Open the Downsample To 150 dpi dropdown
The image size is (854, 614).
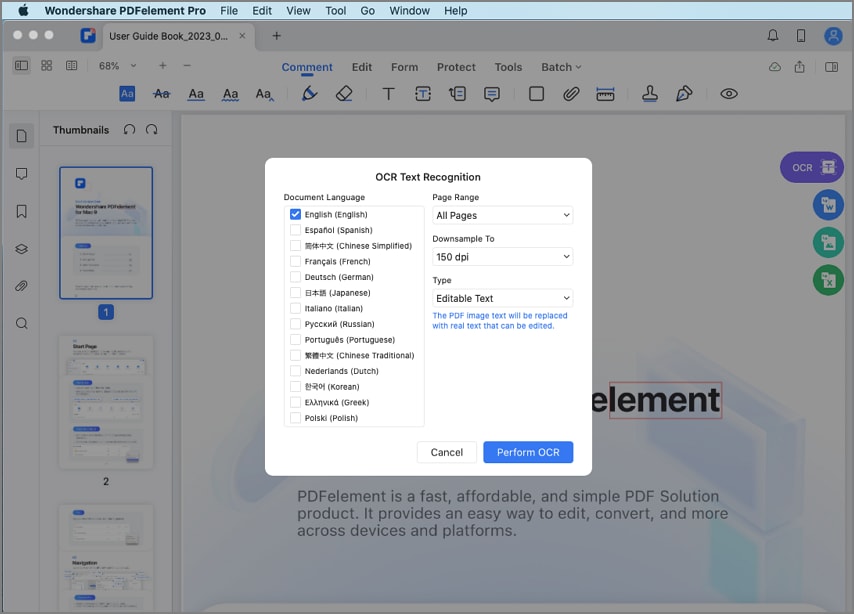502,257
